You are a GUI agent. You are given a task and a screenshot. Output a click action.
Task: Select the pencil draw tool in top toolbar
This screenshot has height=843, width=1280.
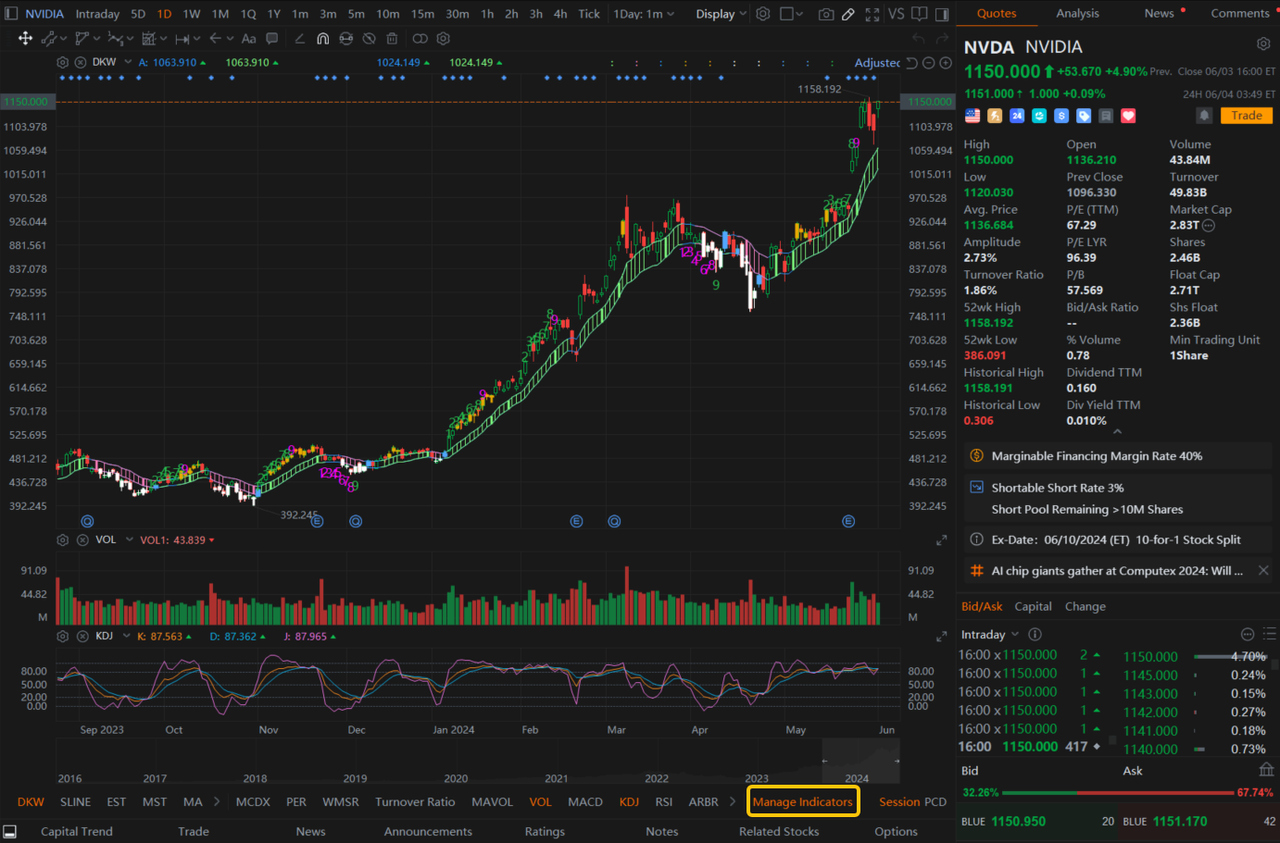(x=848, y=14)
